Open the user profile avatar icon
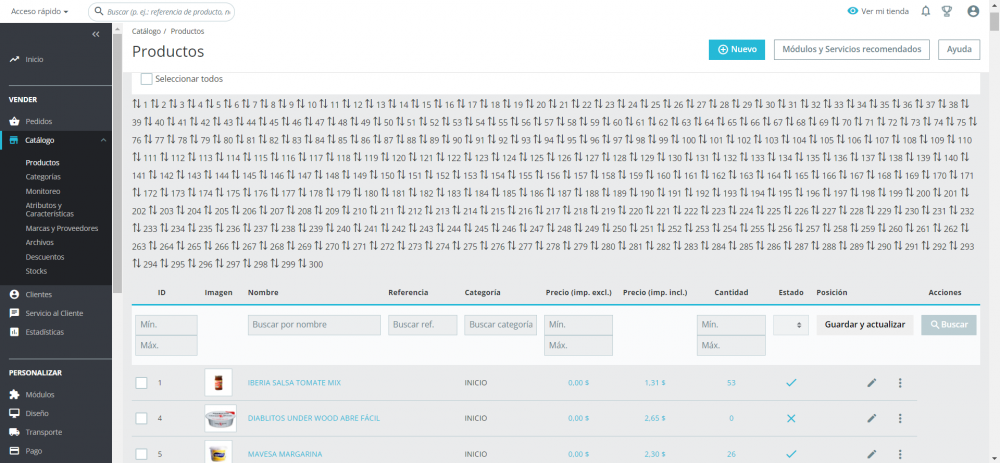 (x=973, y=11)
